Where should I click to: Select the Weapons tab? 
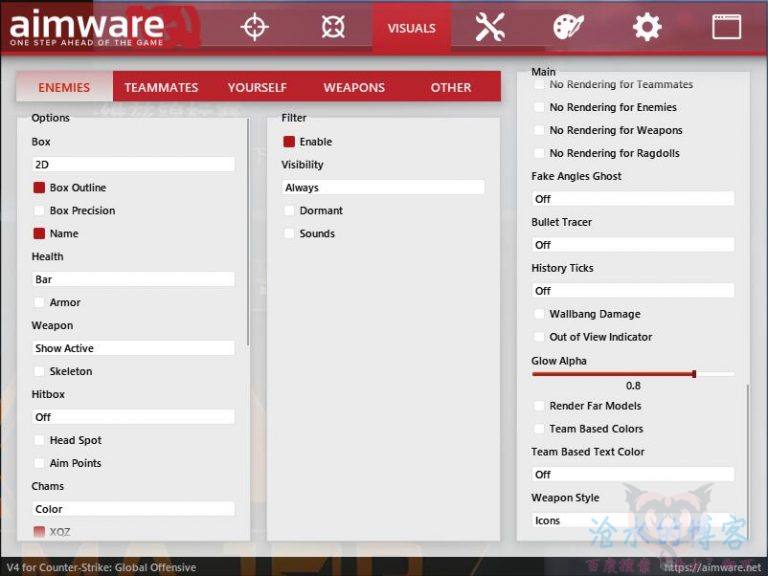(354, 87)
